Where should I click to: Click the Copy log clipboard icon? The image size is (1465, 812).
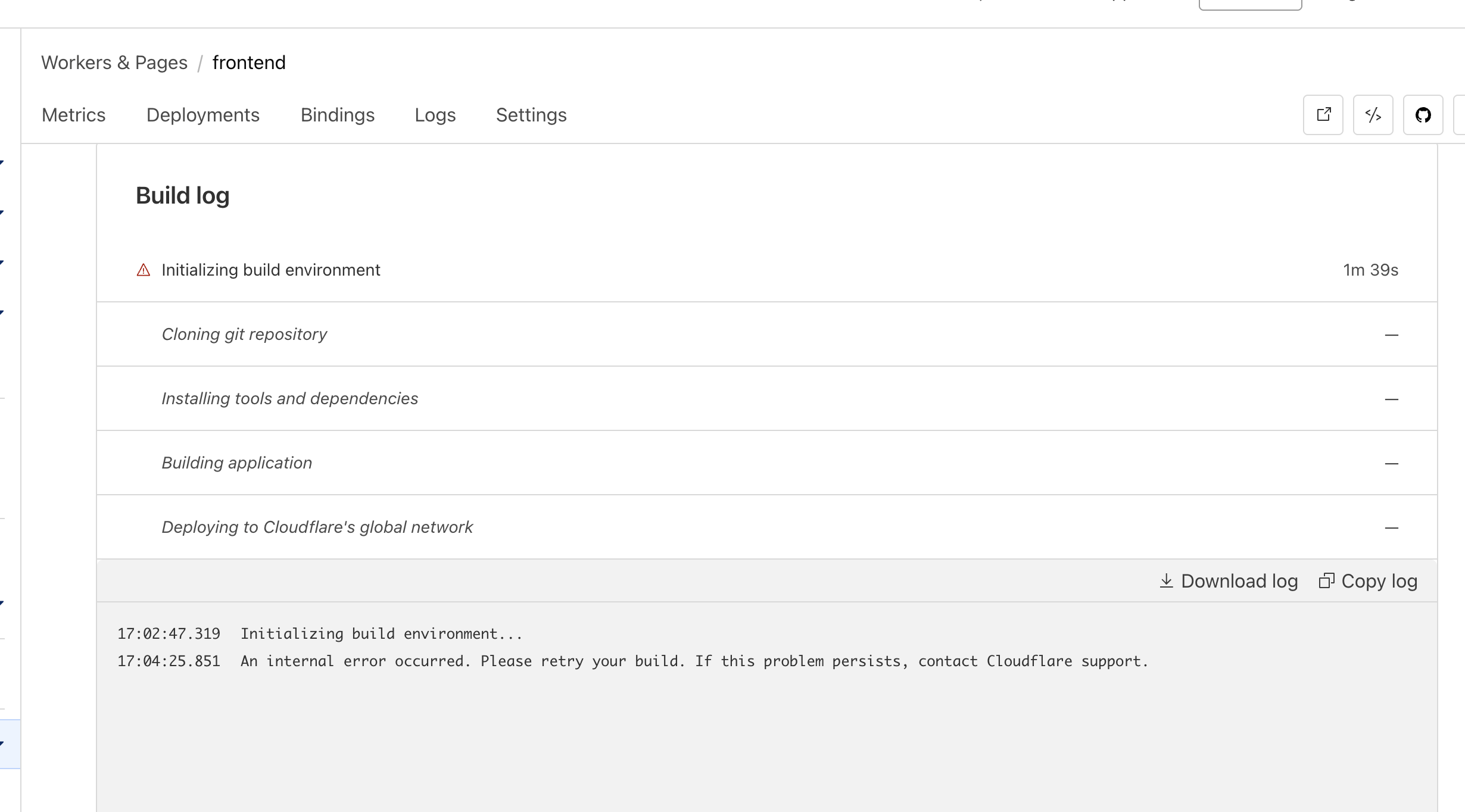pyautogui.click(x=1326, y=581)
